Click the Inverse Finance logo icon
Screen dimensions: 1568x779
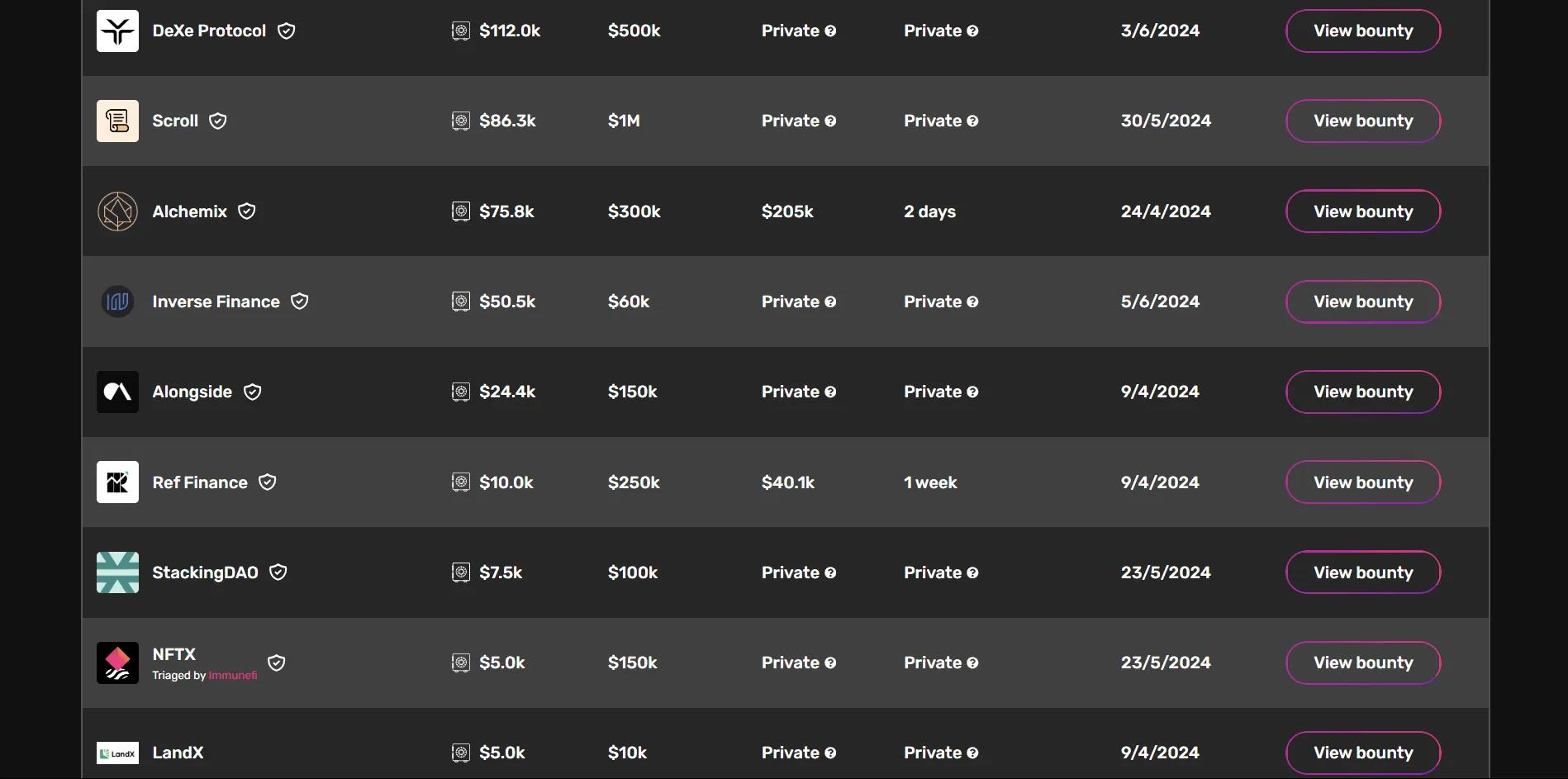117,302
